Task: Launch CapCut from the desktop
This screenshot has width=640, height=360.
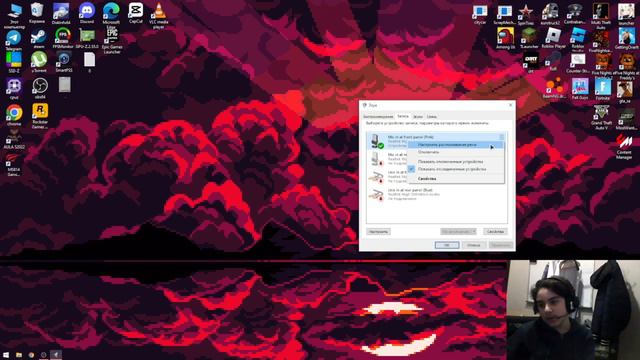Action: point(136,13)
